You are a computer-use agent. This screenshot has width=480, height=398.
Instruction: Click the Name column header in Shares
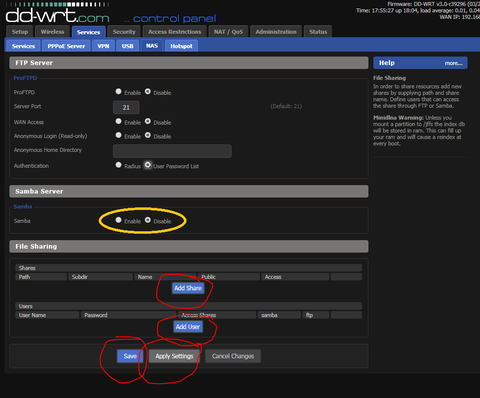click(x=165, y=277)
